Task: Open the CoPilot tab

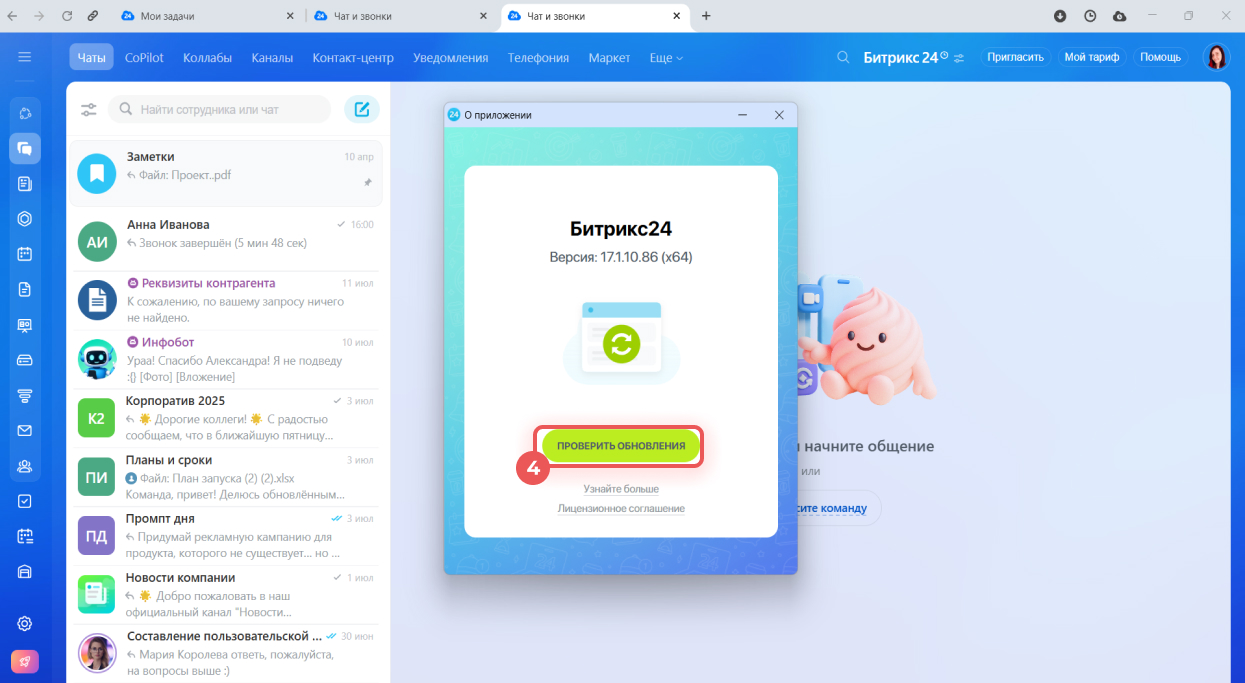Action: (x=146, y=58)
